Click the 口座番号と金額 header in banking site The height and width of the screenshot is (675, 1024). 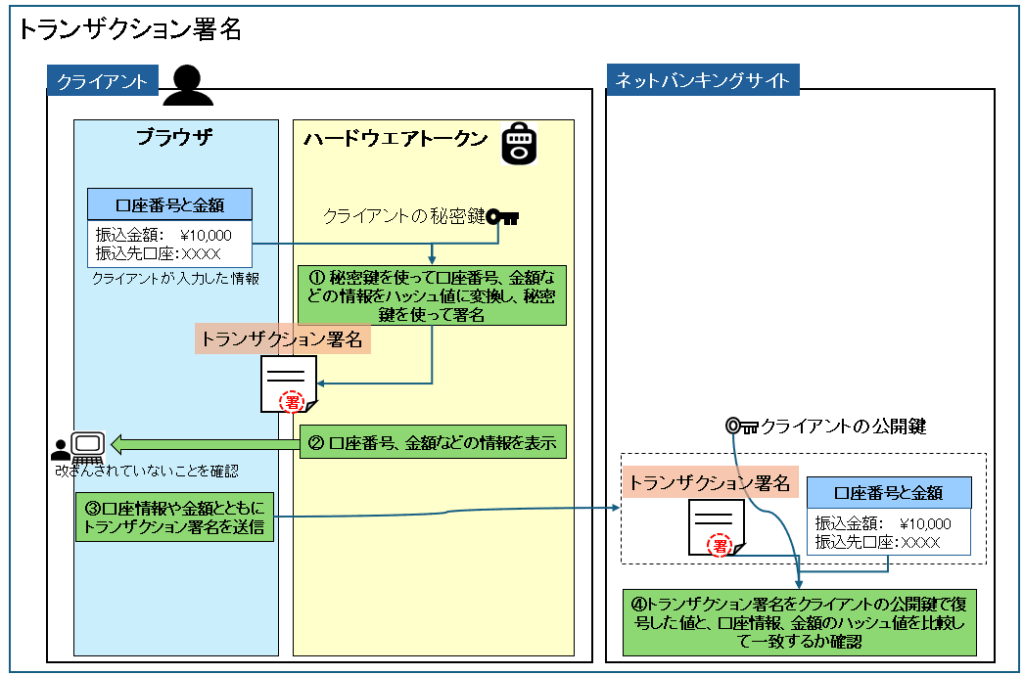pos(888,493)
